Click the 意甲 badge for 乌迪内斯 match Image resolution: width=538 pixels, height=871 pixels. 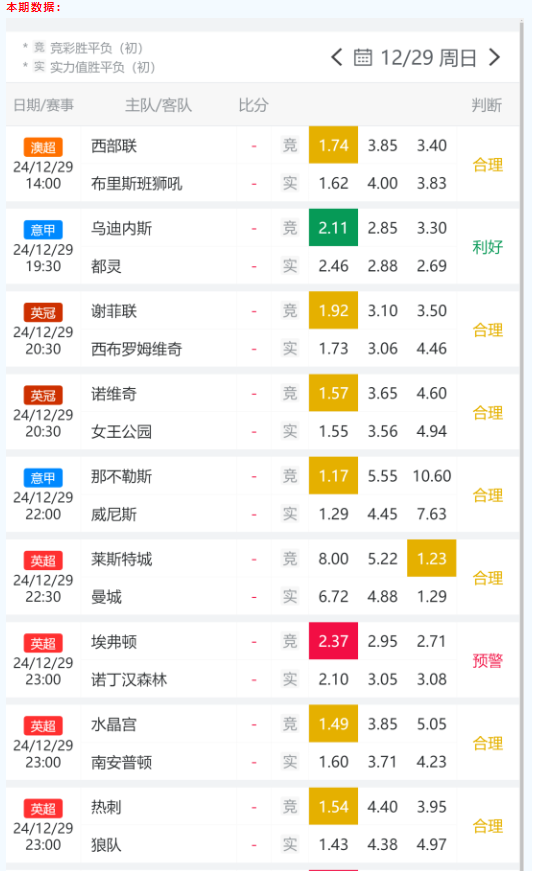pos(43,230)
